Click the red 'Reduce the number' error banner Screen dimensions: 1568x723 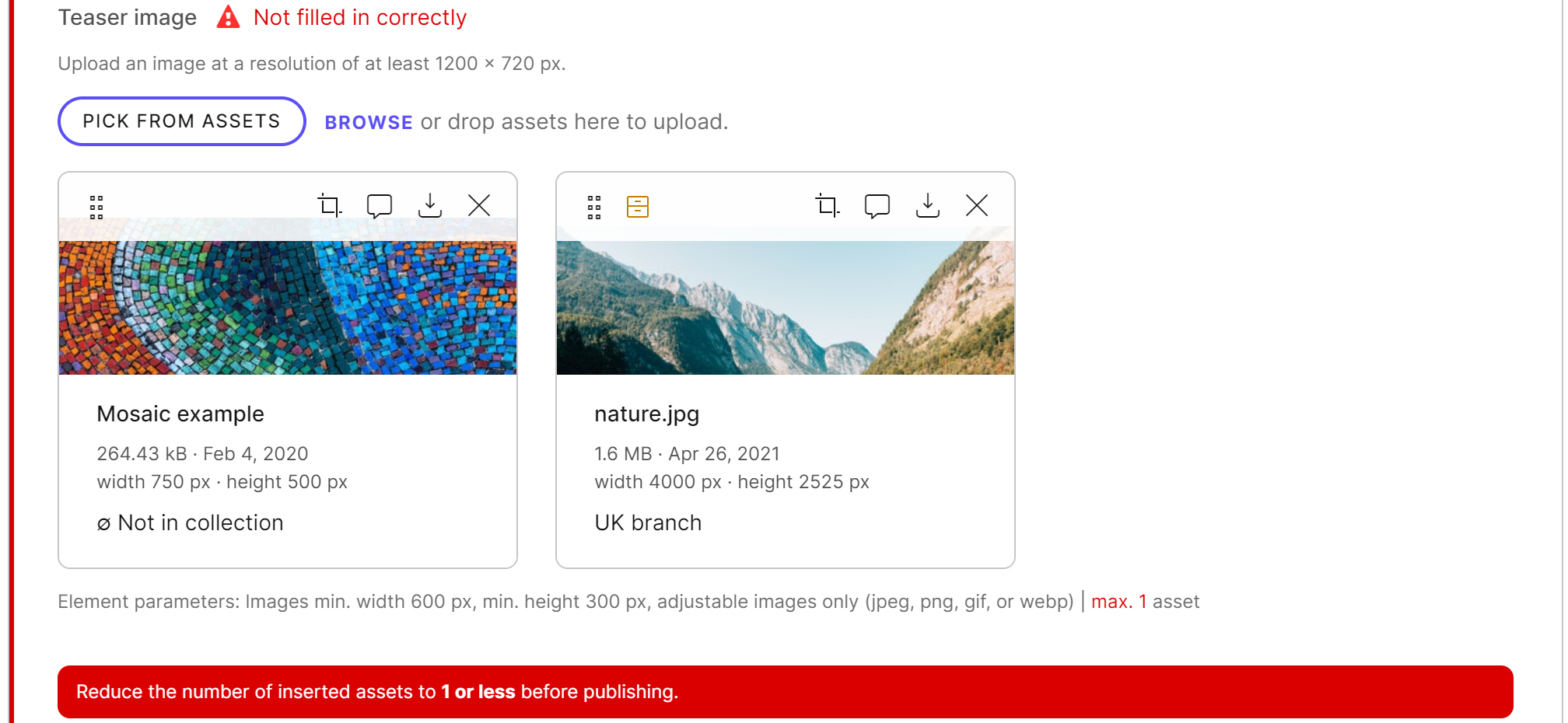786,692
